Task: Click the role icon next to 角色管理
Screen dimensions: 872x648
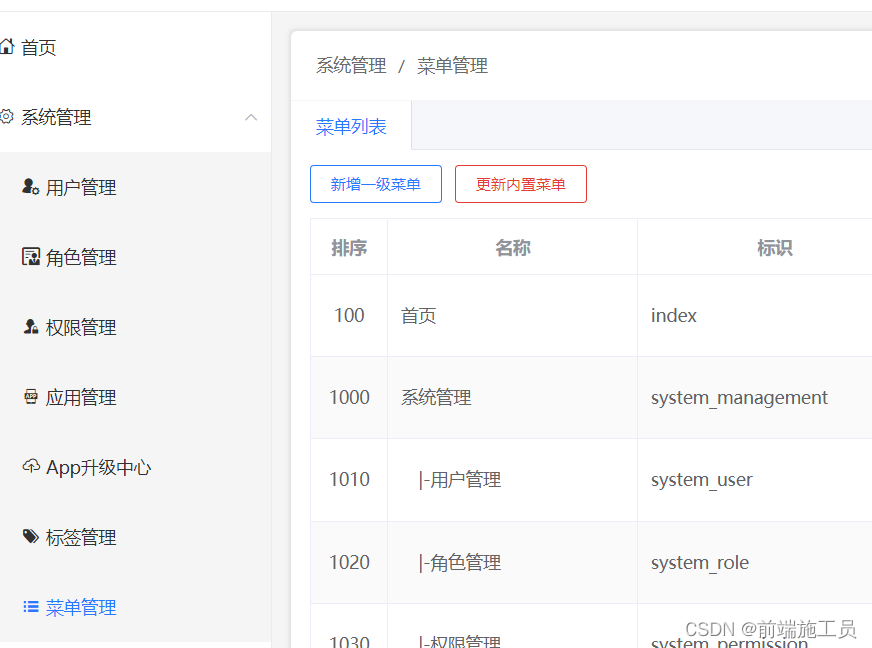Action: pos(30,257)
